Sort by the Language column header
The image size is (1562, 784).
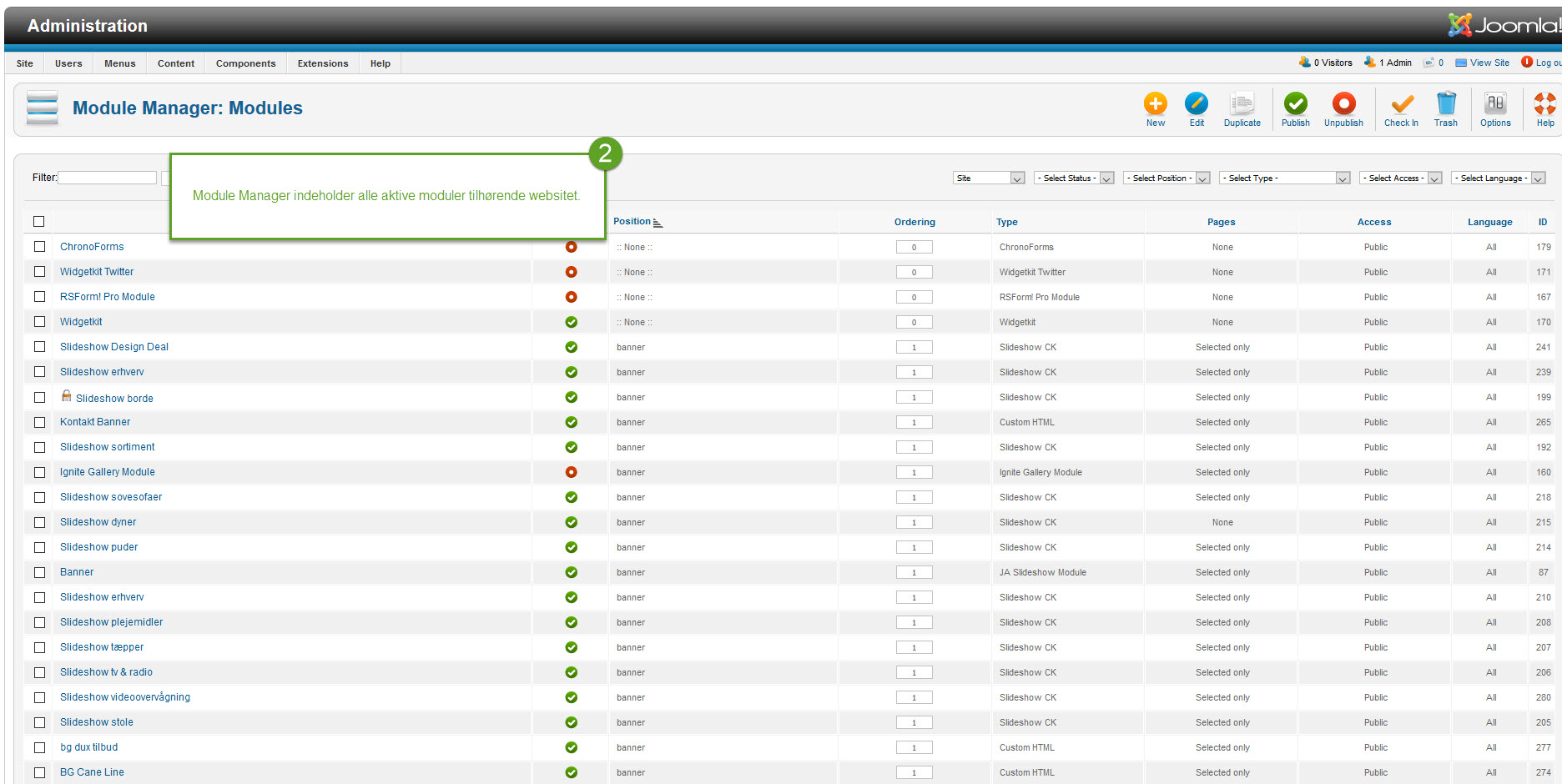(x=1489, y=222)
